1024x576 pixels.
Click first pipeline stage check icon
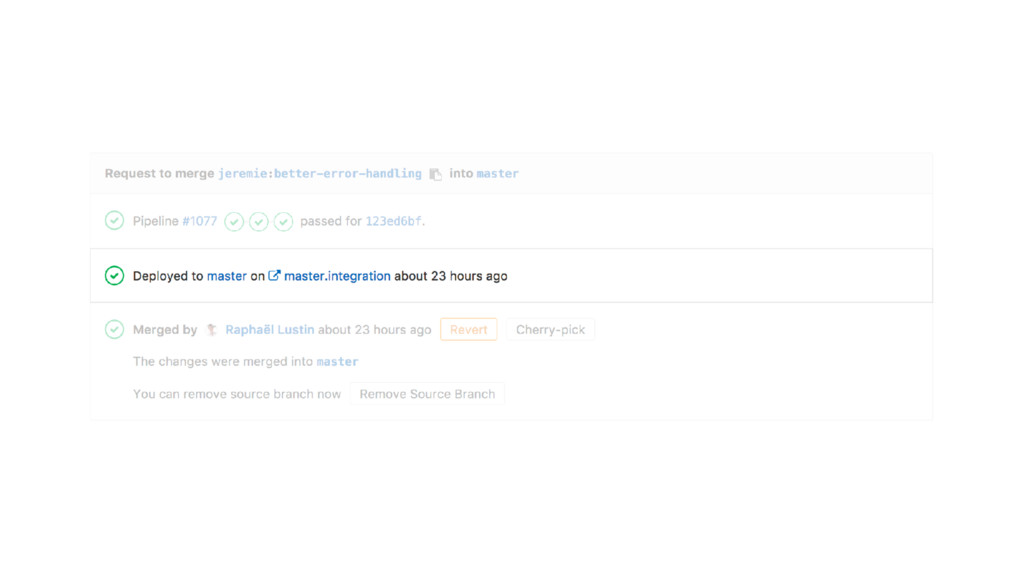click(x=234, y=222)
